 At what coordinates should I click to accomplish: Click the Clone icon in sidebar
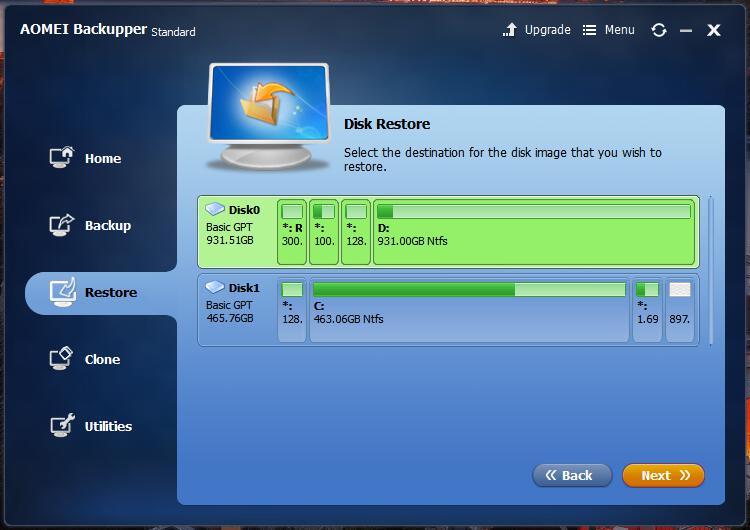61,358
